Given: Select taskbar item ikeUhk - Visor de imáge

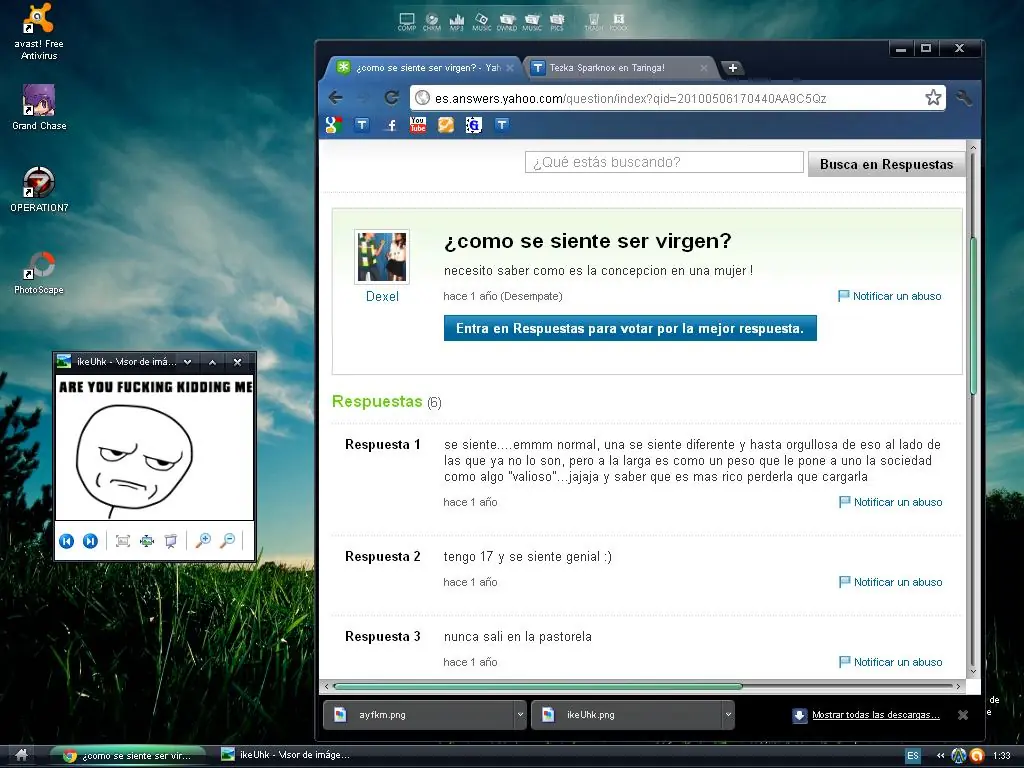Looking at the screenshot, I should click(x=286, y=755).
